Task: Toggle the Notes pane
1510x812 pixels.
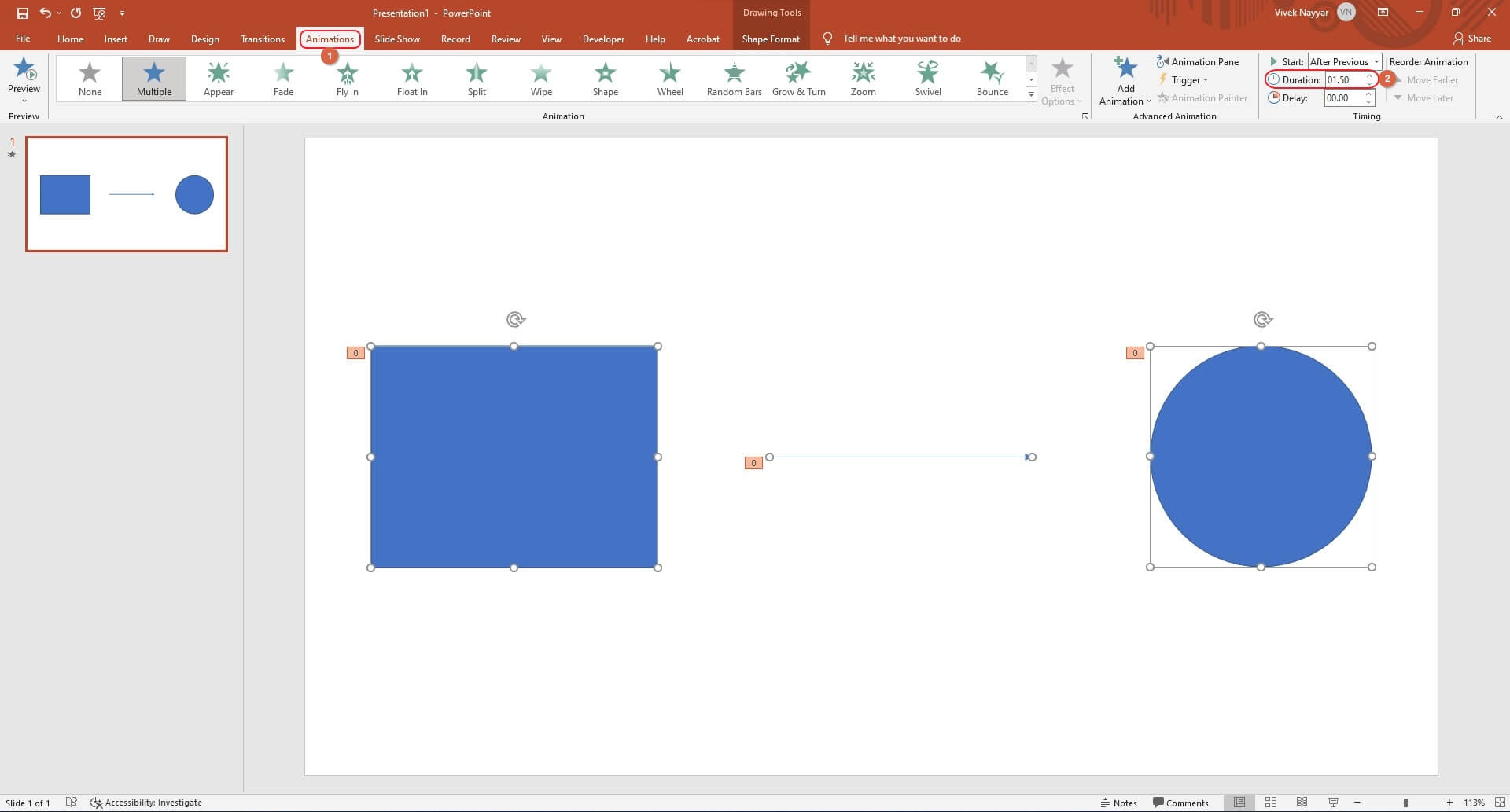Action: pos(1118,803)
